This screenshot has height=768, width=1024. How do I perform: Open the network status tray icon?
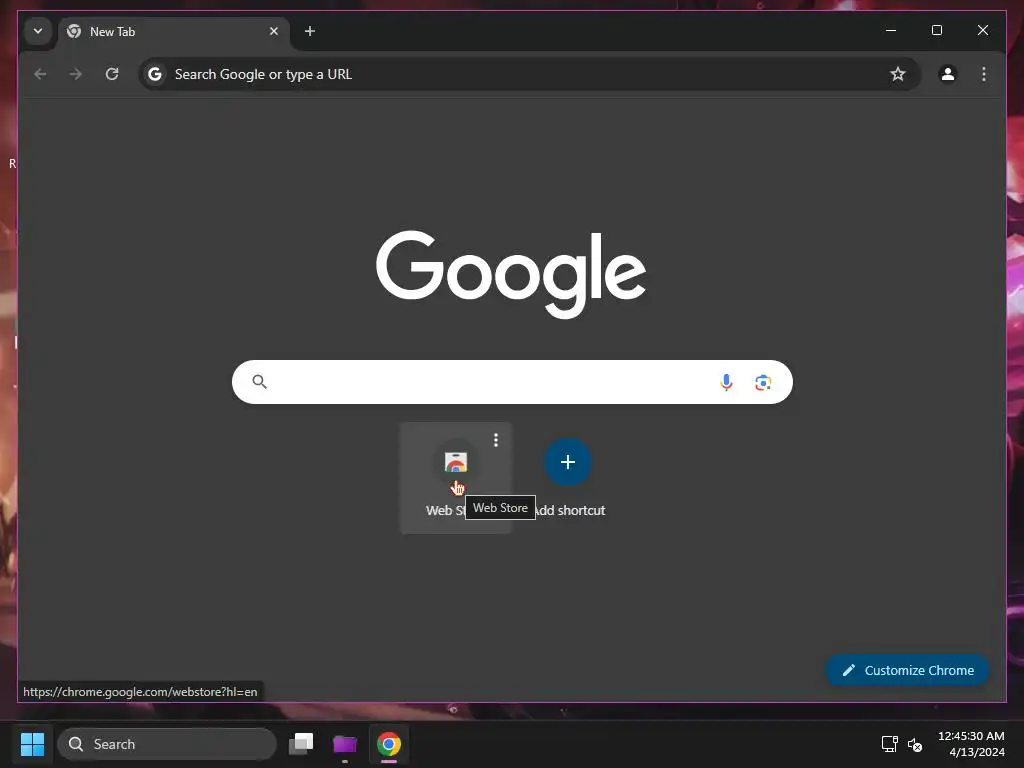pos(889,744)
